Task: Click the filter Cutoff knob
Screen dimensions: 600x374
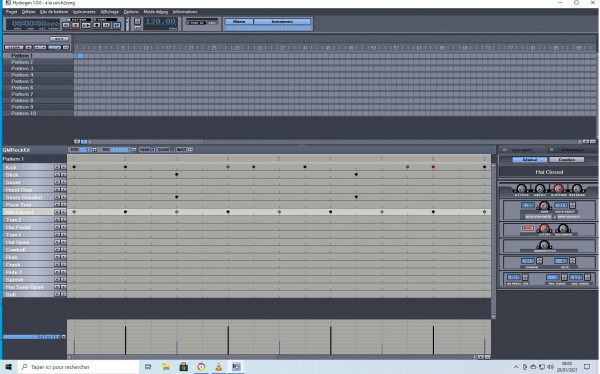Action: (544, 229)
